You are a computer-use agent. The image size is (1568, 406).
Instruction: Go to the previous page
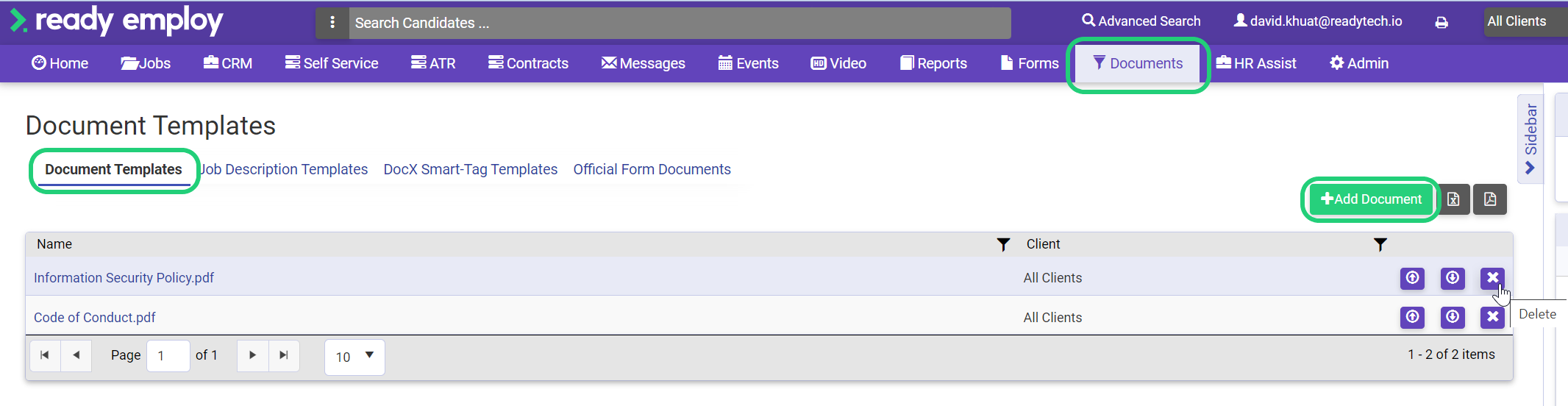(x=76, y=355)
